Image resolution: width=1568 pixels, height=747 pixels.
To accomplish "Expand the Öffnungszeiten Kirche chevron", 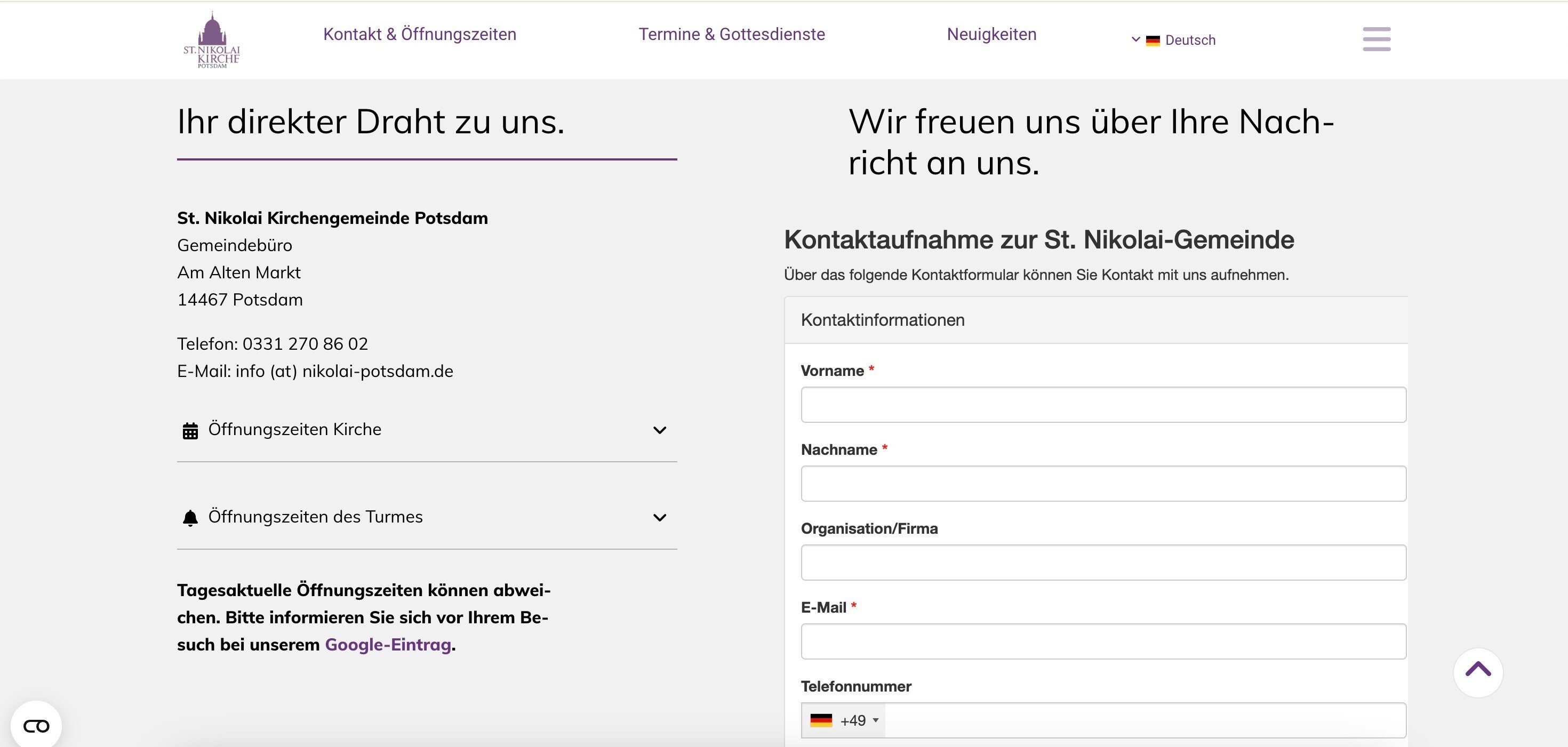I will (x=659, y=430).
